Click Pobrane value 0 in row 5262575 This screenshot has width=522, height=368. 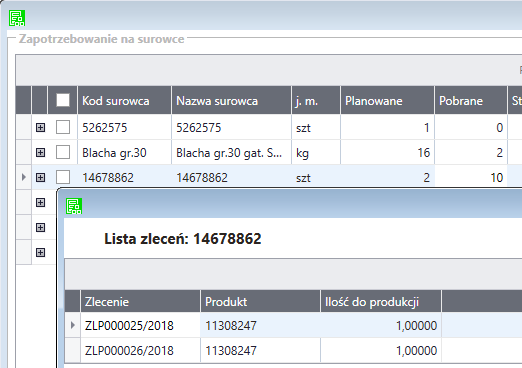[x=471, y=127]
